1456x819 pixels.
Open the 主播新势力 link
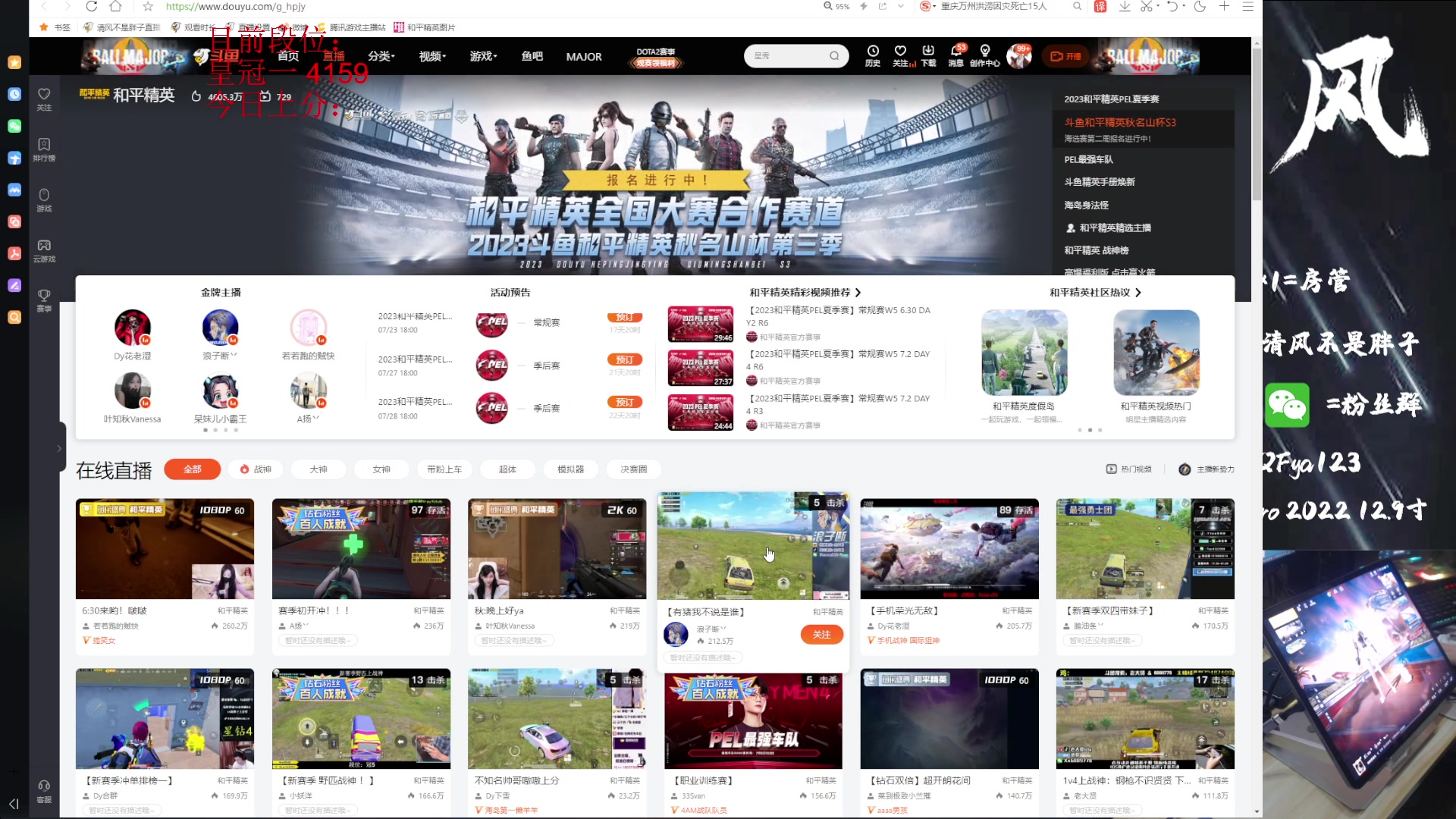[x=1207, y=469]
